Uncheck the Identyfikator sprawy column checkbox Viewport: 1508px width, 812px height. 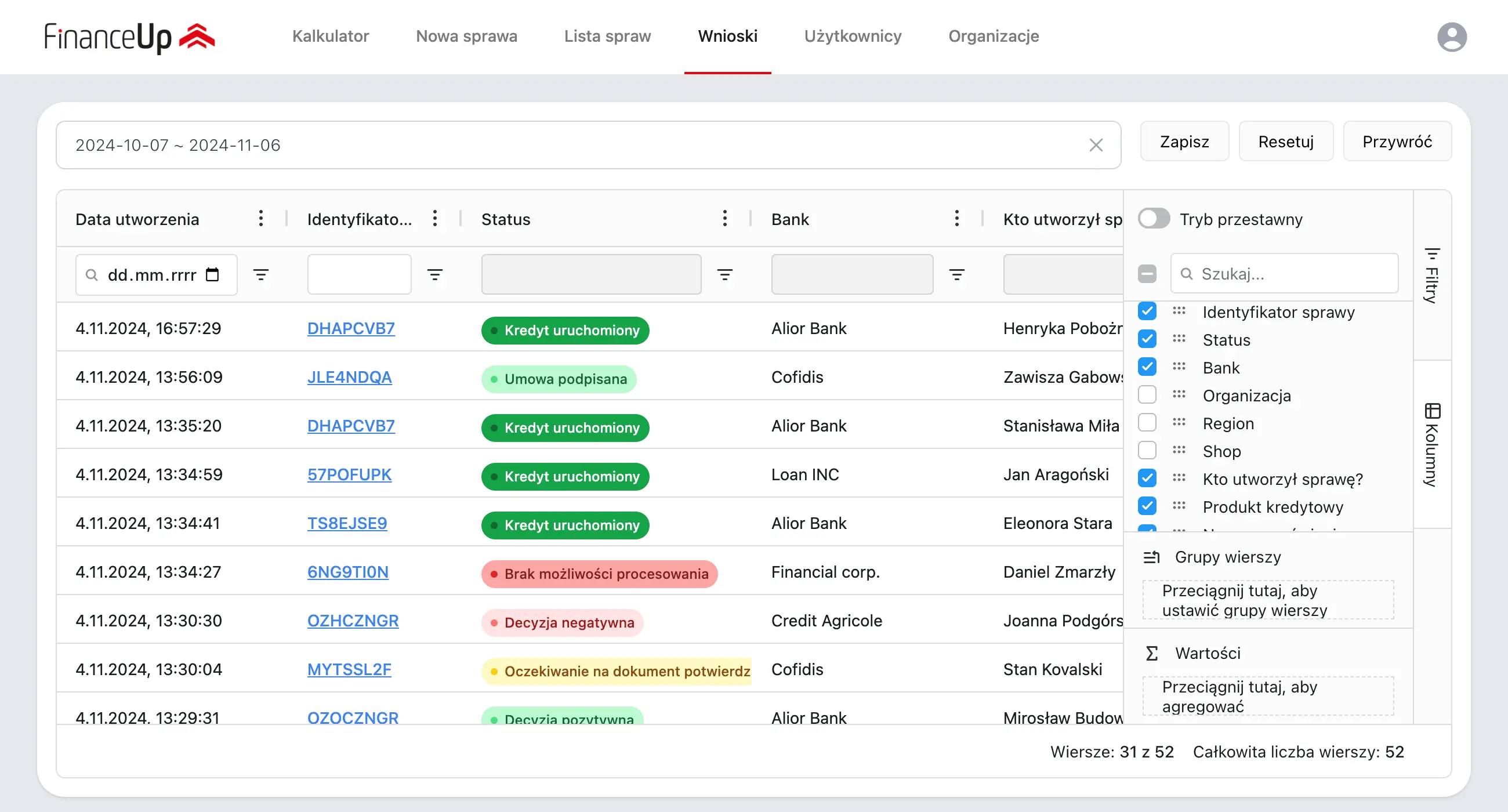click(1147, 311)
